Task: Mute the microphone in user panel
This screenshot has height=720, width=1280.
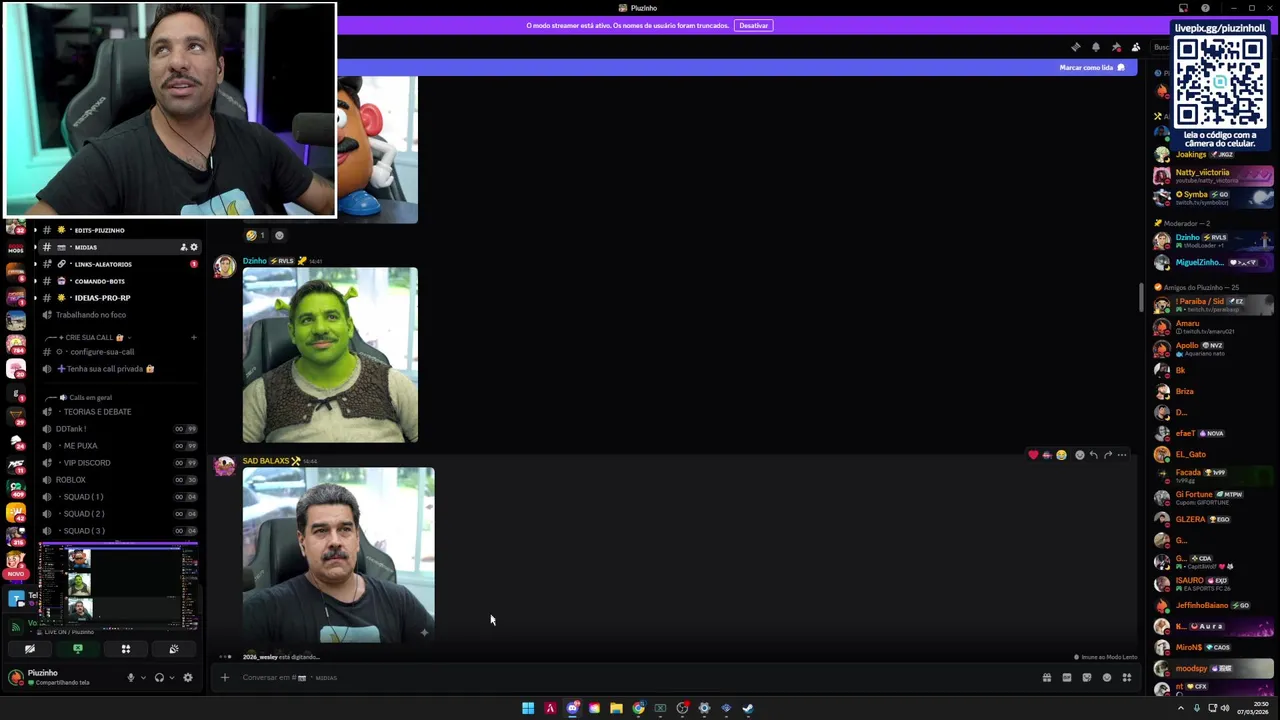Action: 130,677
